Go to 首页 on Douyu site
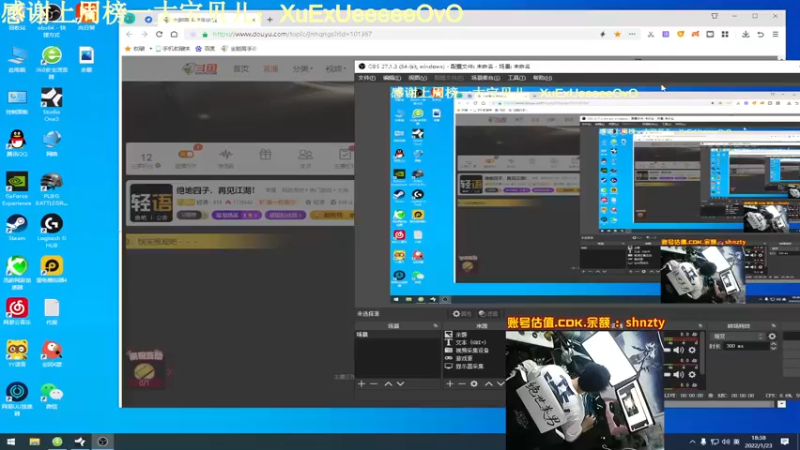800x450 pixels. 241,69
